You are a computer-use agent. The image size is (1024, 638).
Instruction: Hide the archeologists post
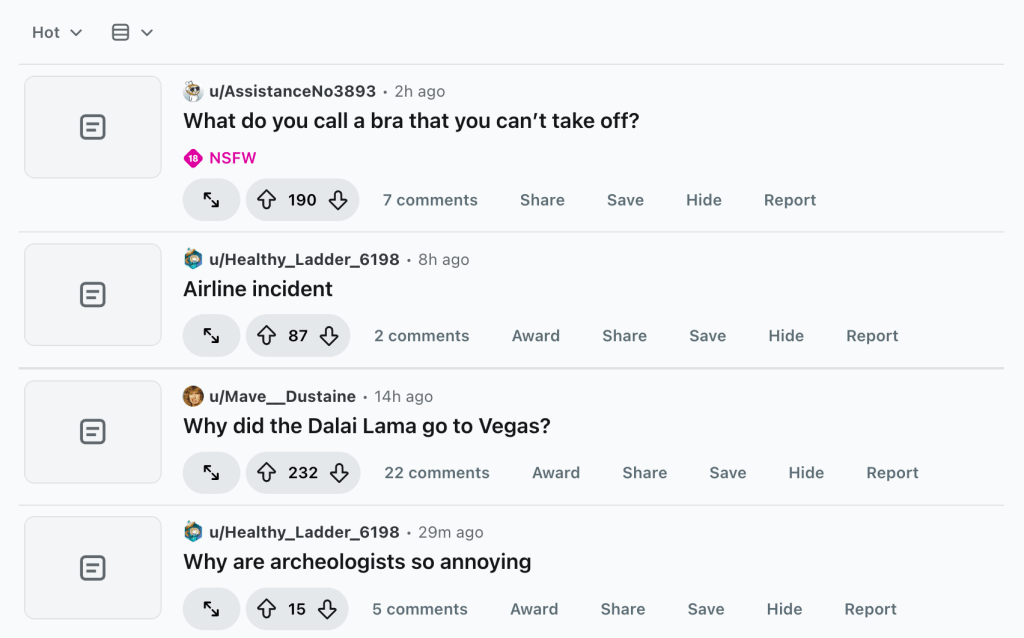[784, 609]
